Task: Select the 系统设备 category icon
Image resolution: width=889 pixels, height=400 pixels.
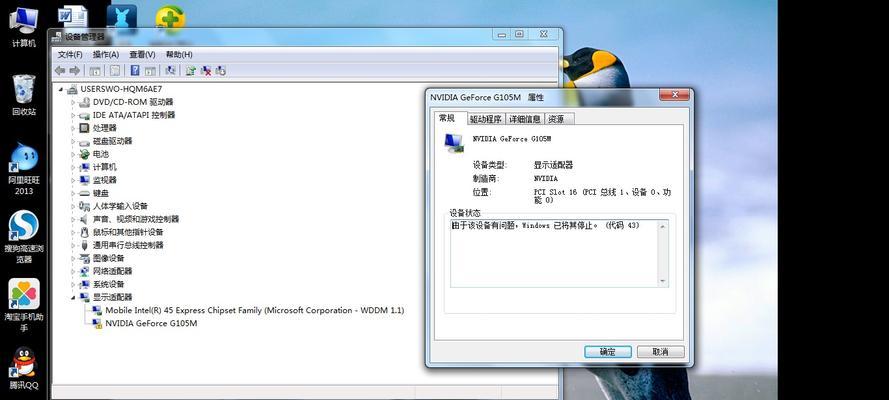Action: click(84, 284)
